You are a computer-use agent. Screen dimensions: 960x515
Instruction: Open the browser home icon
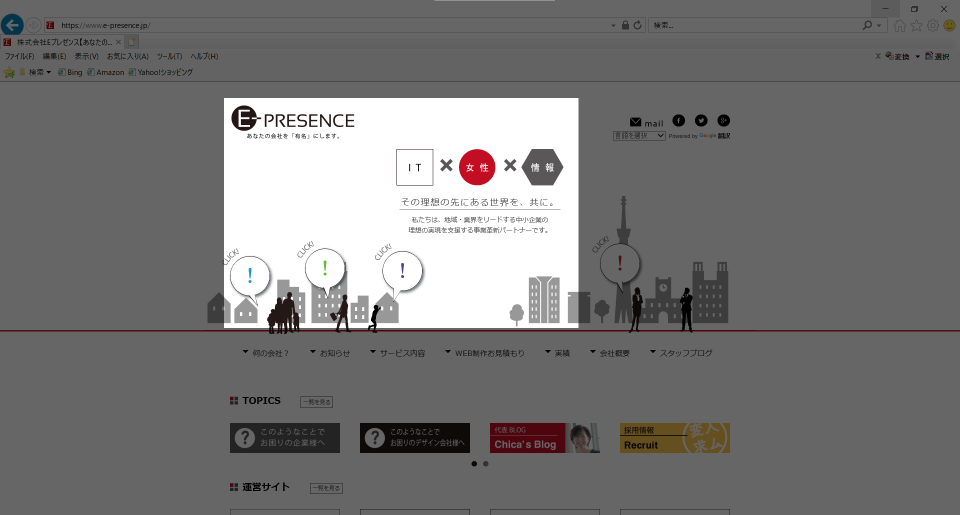899,25
